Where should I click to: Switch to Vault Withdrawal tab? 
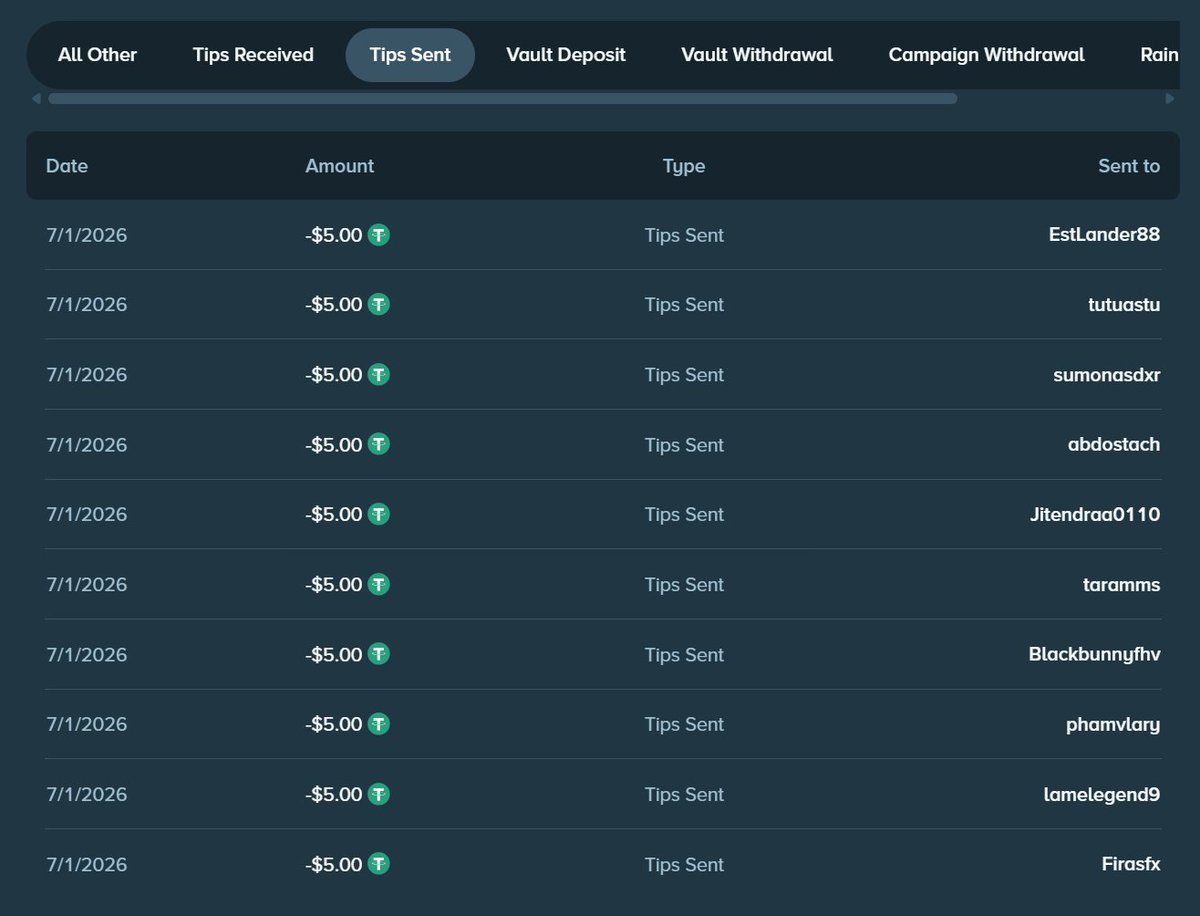coord(757,55)
